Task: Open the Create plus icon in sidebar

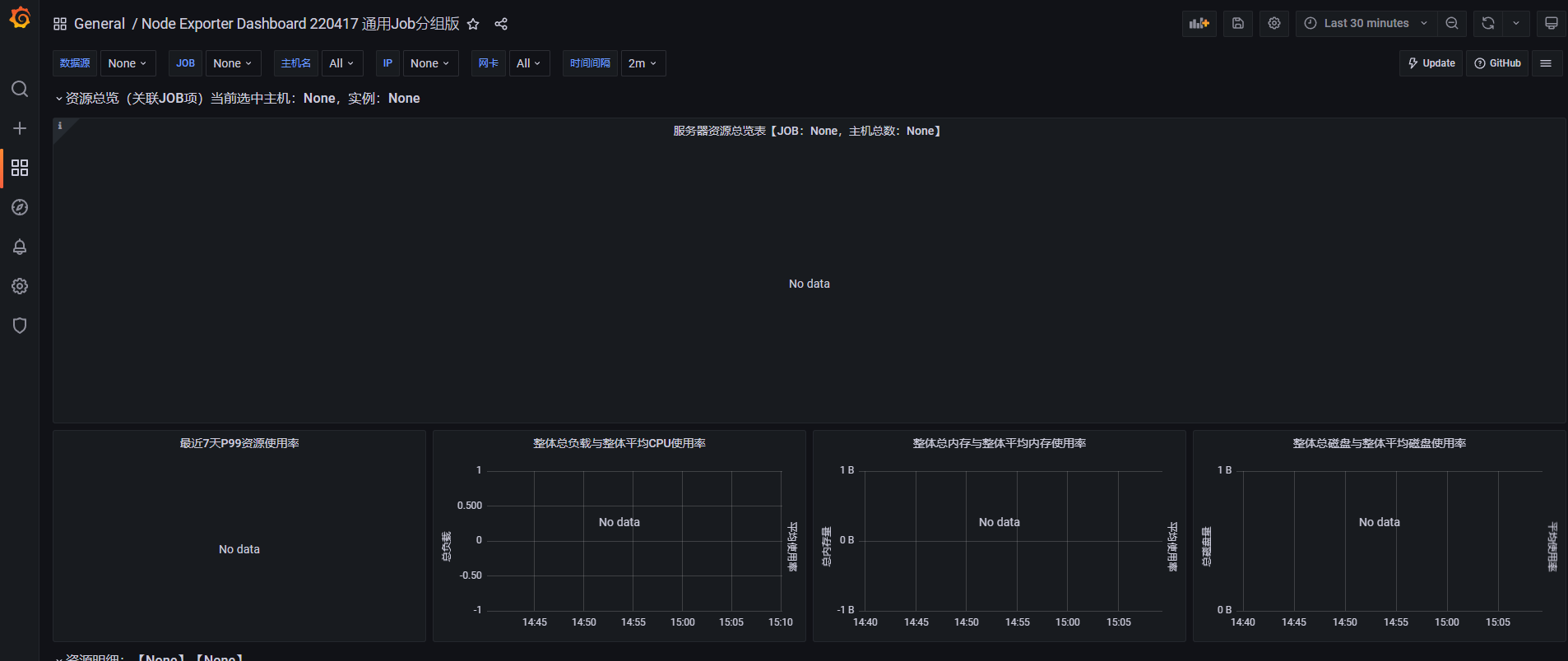Action: tap(20, 128)
